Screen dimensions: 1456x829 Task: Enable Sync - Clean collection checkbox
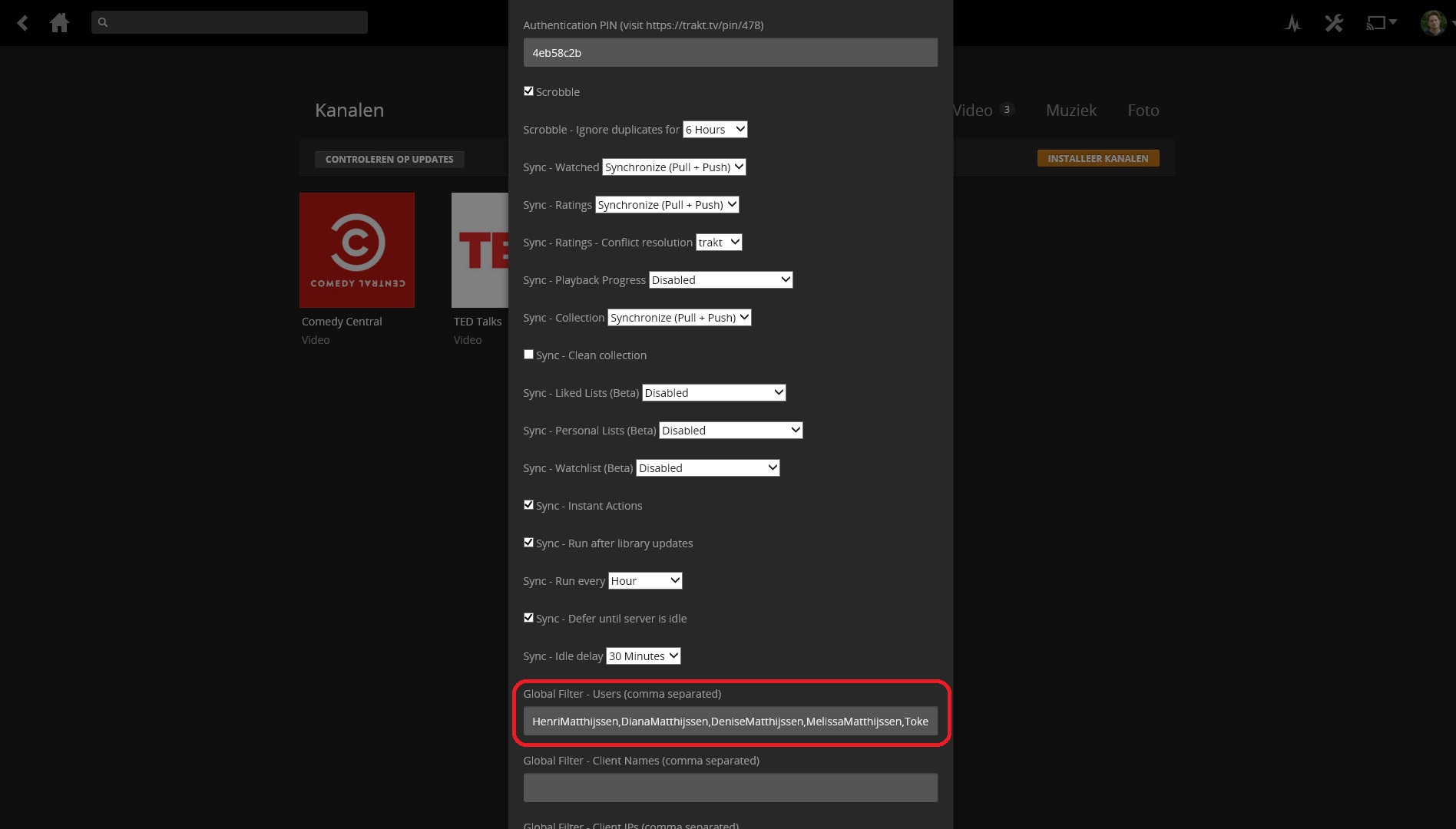click(528, 355)
